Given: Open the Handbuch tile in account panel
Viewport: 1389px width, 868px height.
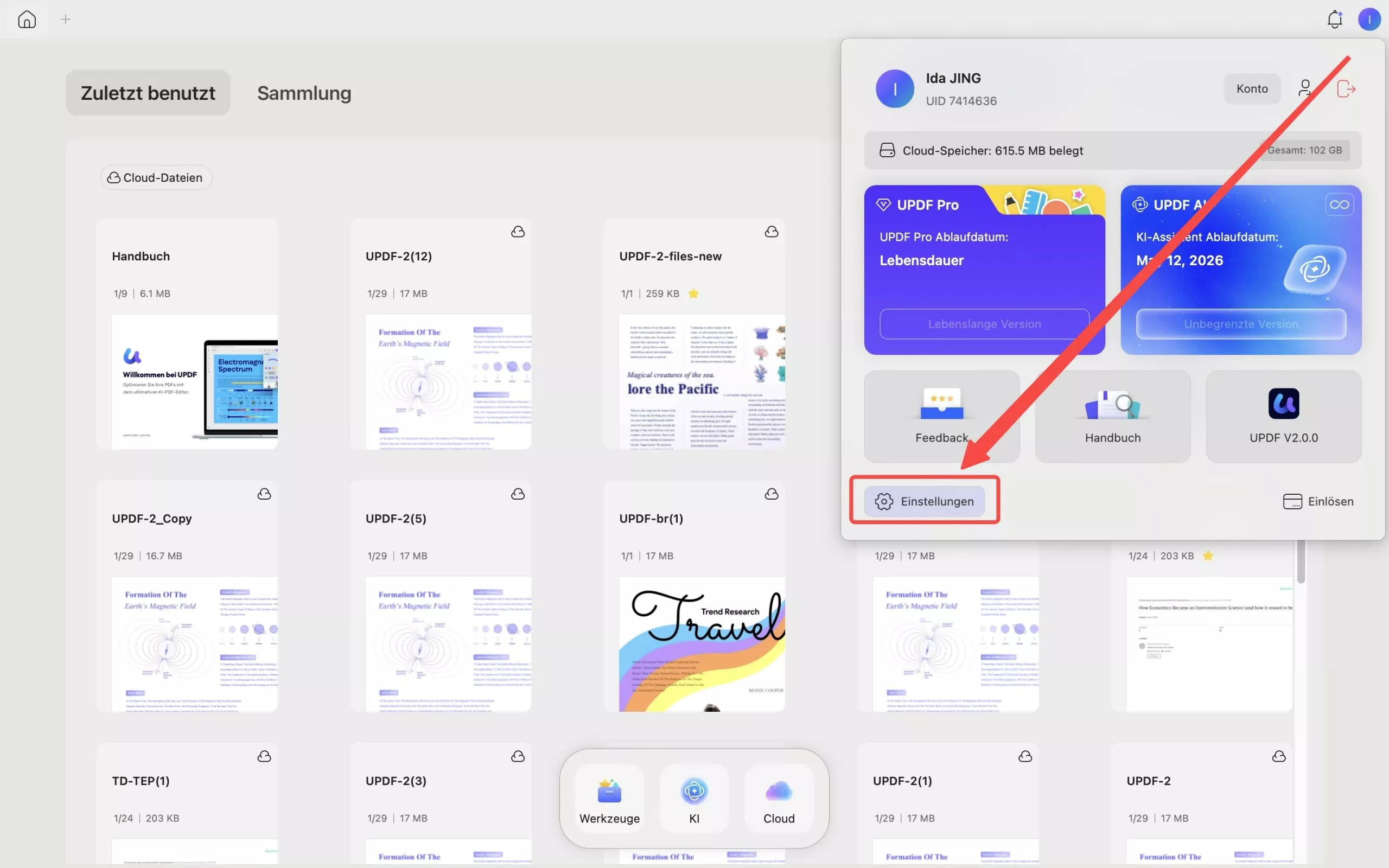Looking at the screenshot, I should 1112,416.
